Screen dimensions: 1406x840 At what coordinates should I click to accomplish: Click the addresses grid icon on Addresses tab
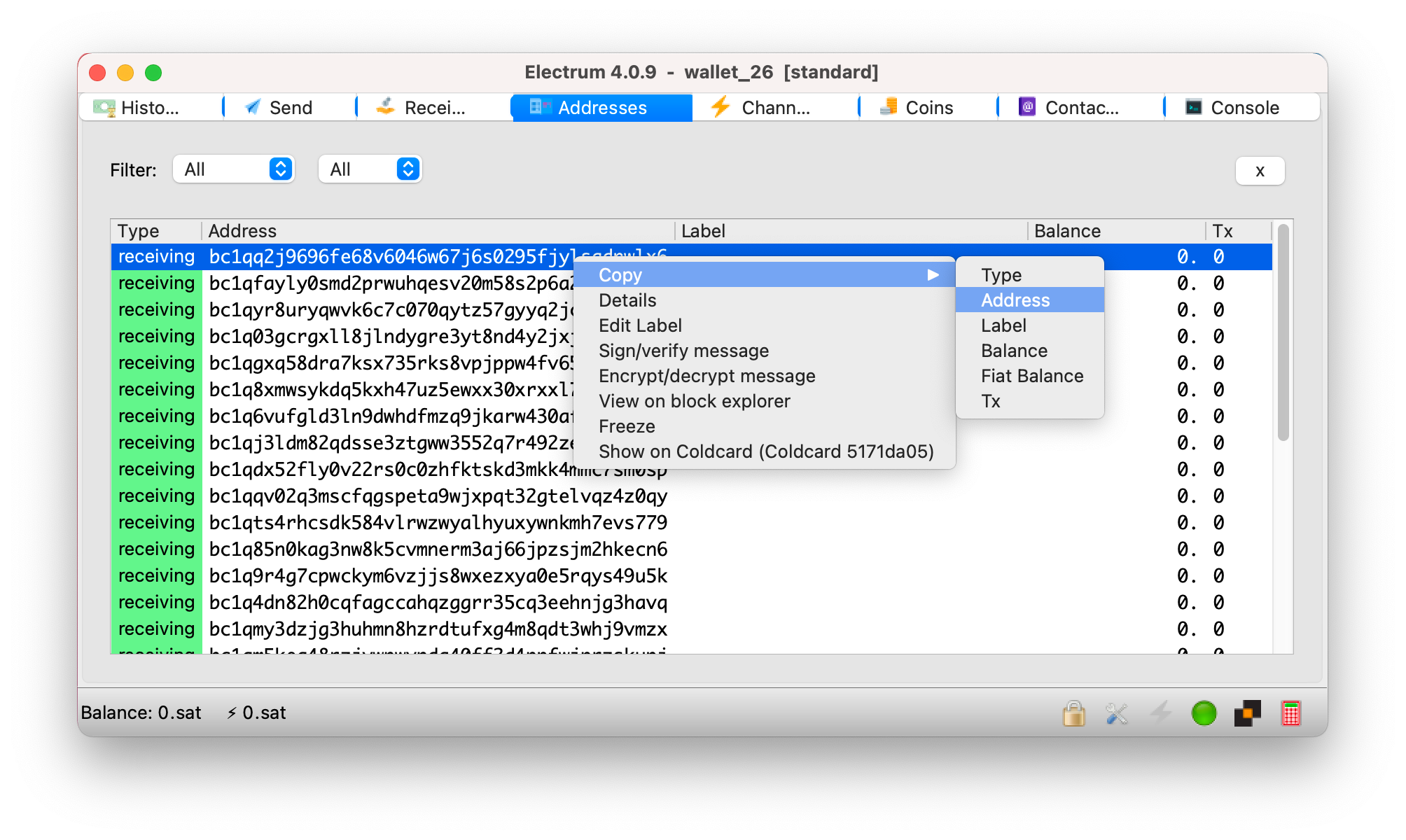pyautogui.click(x=540, y=106)
